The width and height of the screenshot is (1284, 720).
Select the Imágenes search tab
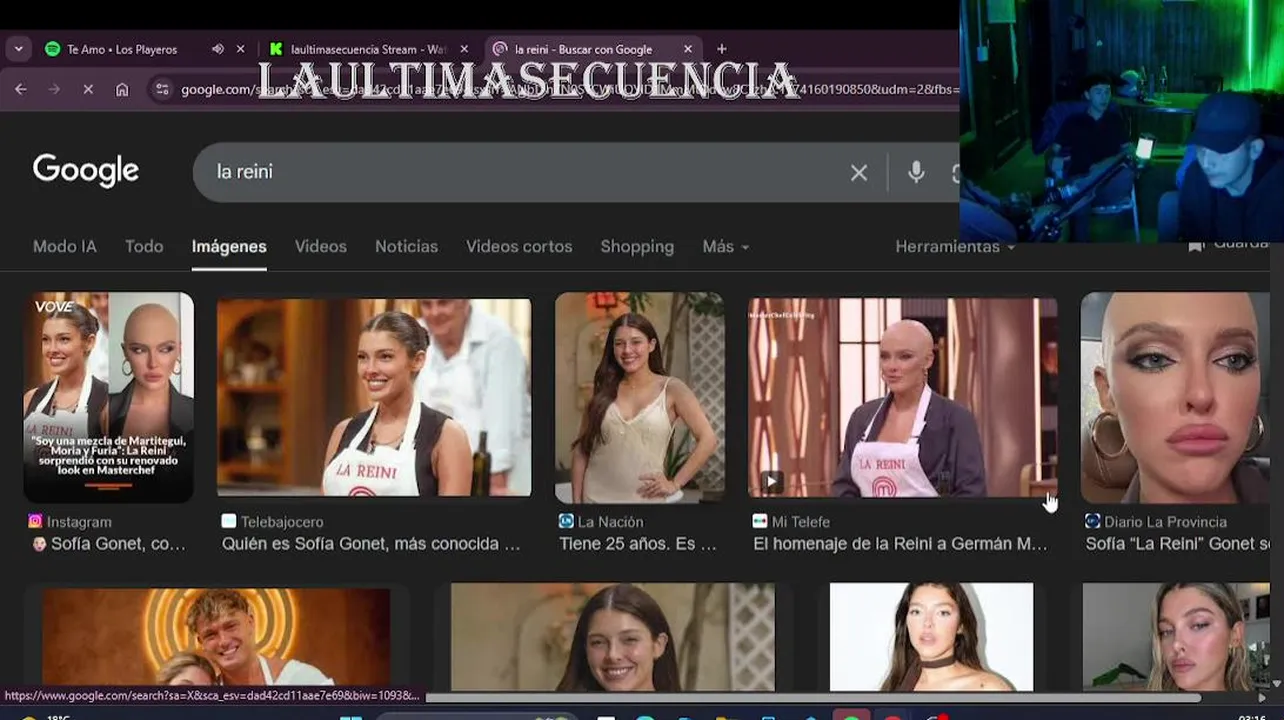229,246
